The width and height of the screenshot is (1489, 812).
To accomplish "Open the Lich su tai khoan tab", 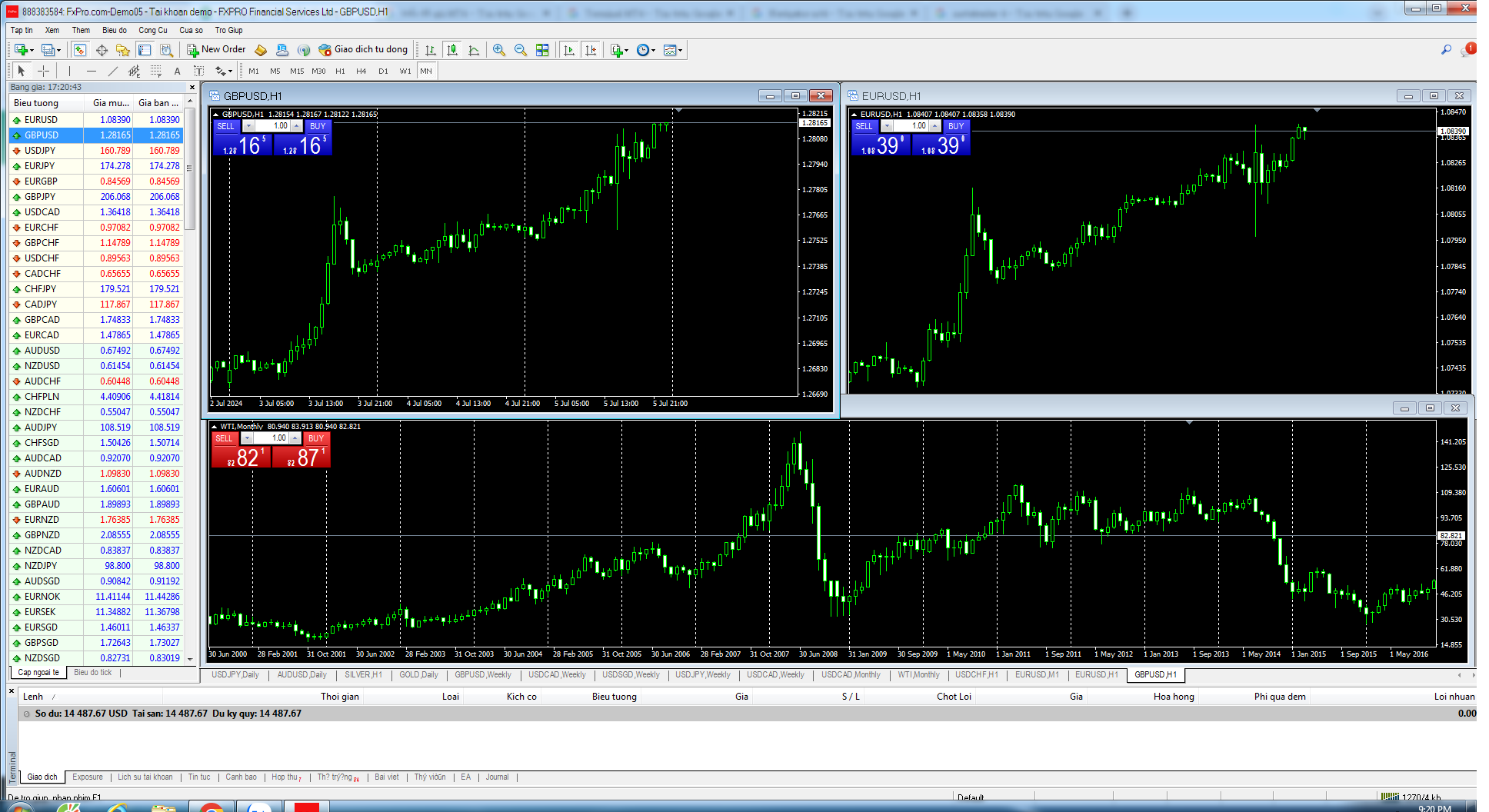I will tap(145, 777).
